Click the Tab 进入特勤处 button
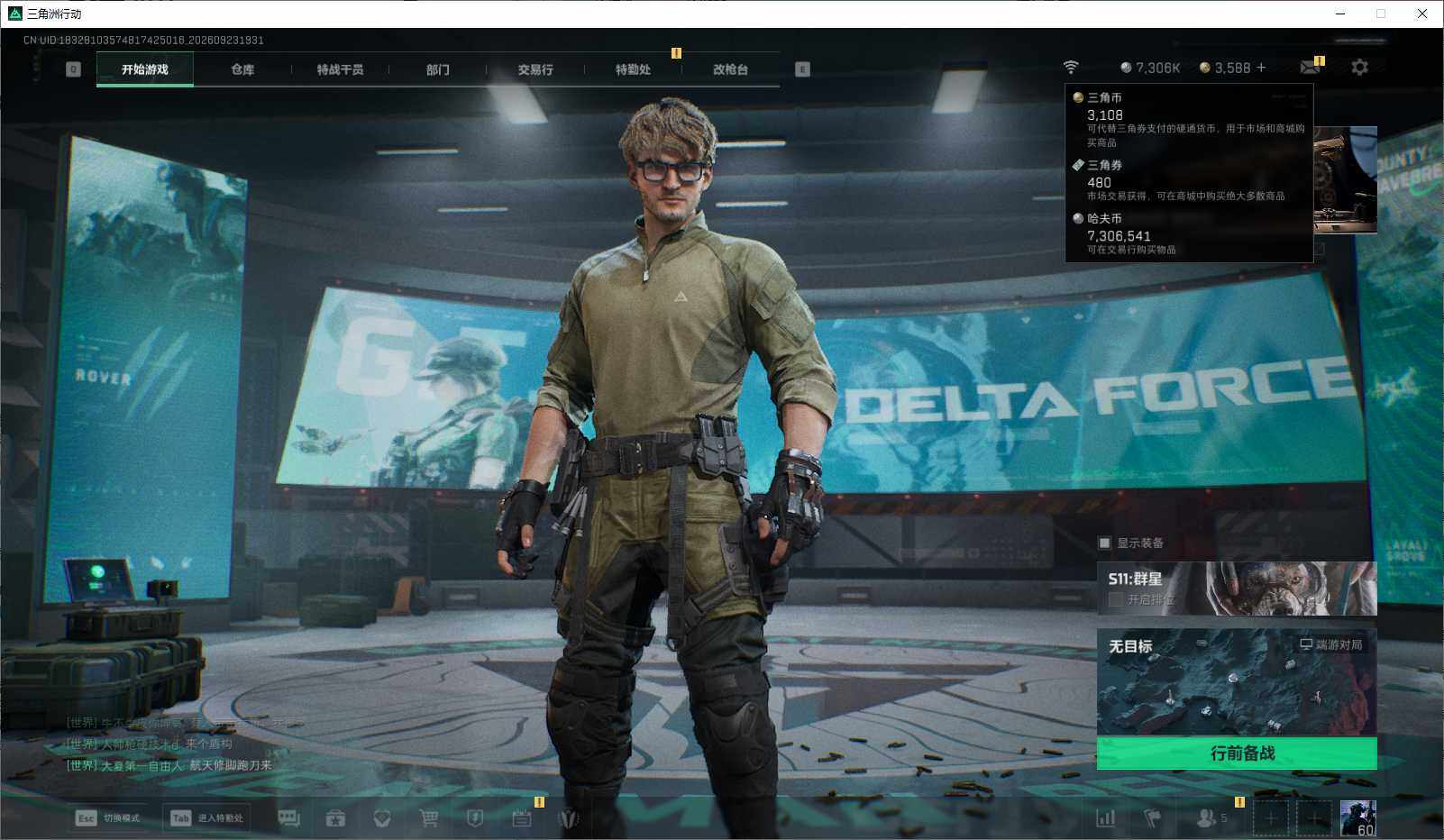The height and width of the screenshot is (840, 1444). pyautogui.click(x=206, y=817)
